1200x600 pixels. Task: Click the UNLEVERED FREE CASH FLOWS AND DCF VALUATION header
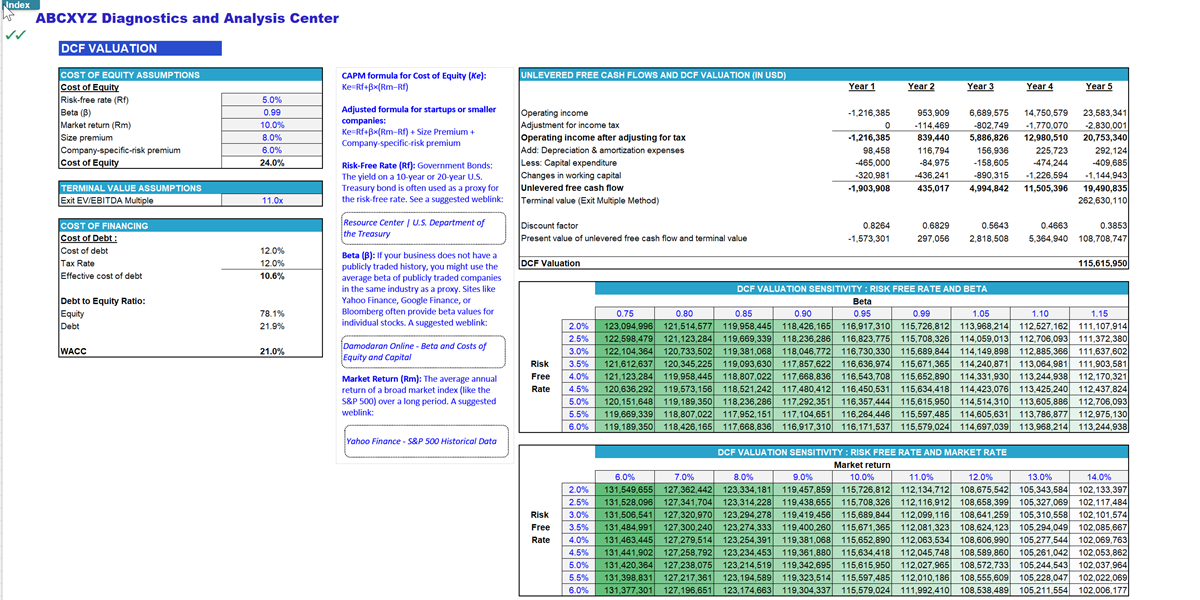pyautogui.click(x=823, y=75)
